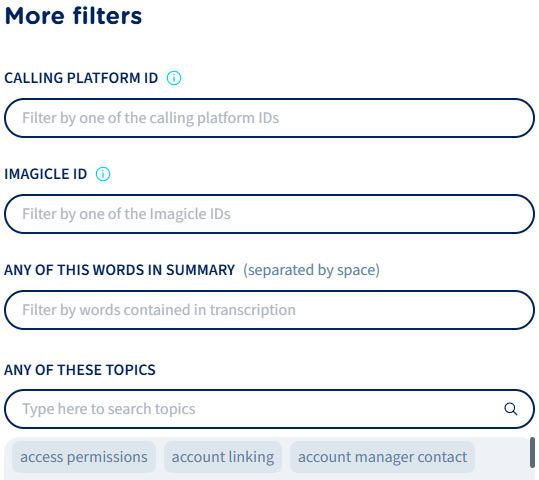Focus the Imagicle IDs filter field
Image resolution: width=539 pixels, height=480 pixels.
[270, 214]
